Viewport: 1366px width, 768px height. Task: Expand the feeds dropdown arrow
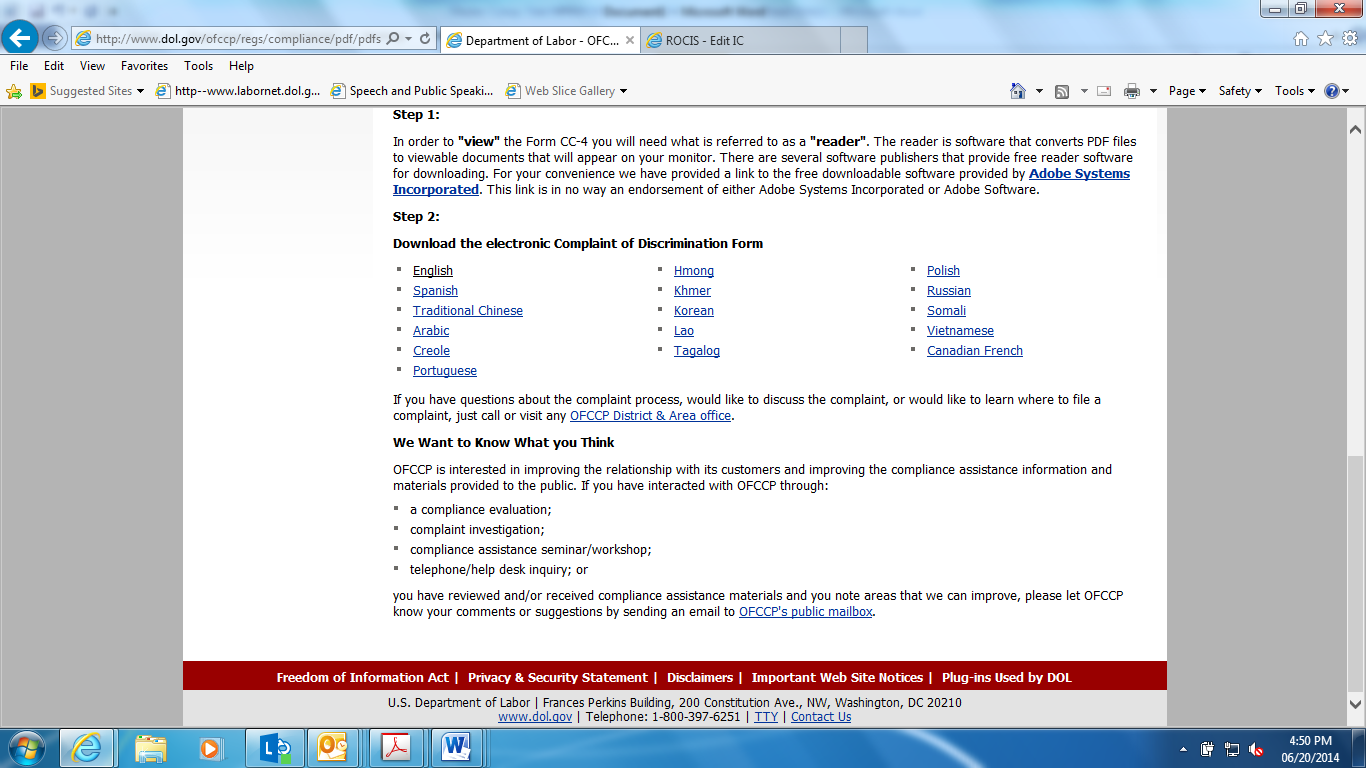point(1082,91)
